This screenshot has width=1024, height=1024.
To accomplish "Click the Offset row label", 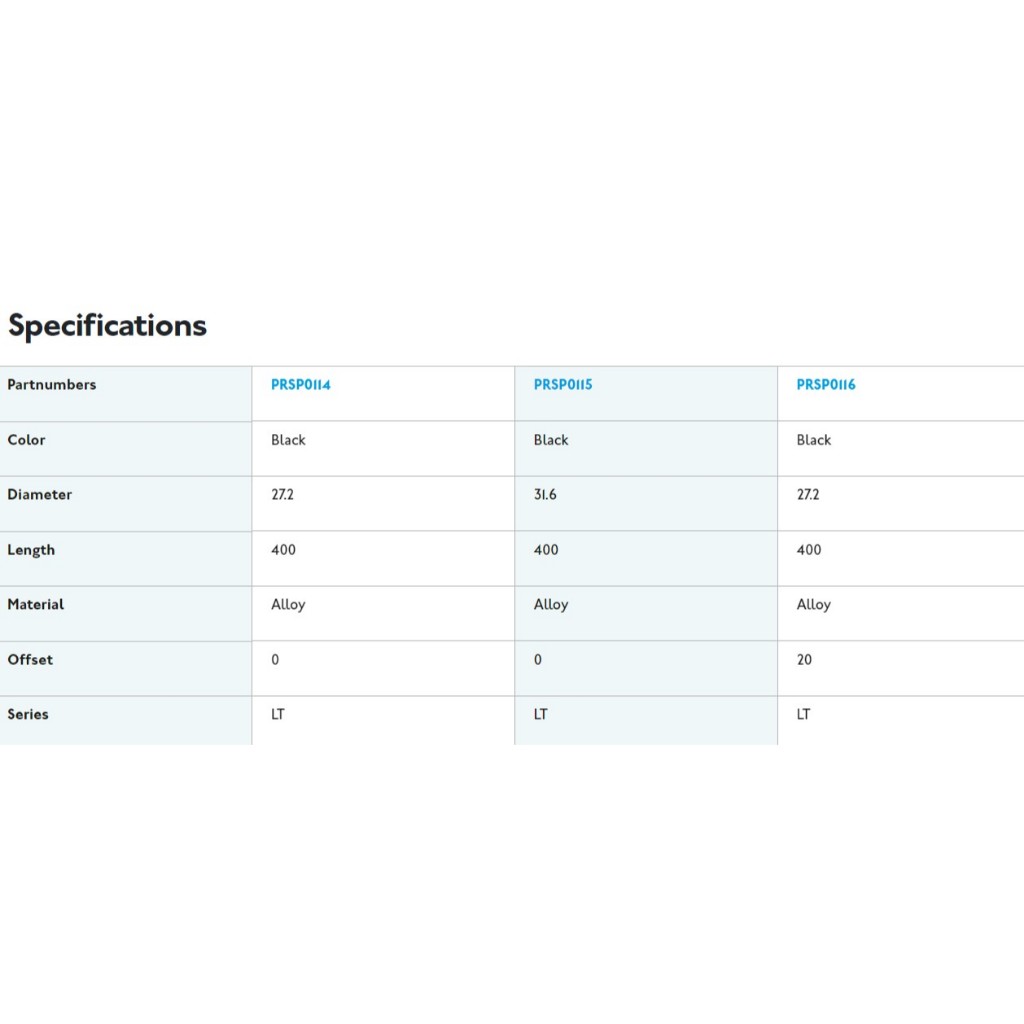I will coord(30,660).
